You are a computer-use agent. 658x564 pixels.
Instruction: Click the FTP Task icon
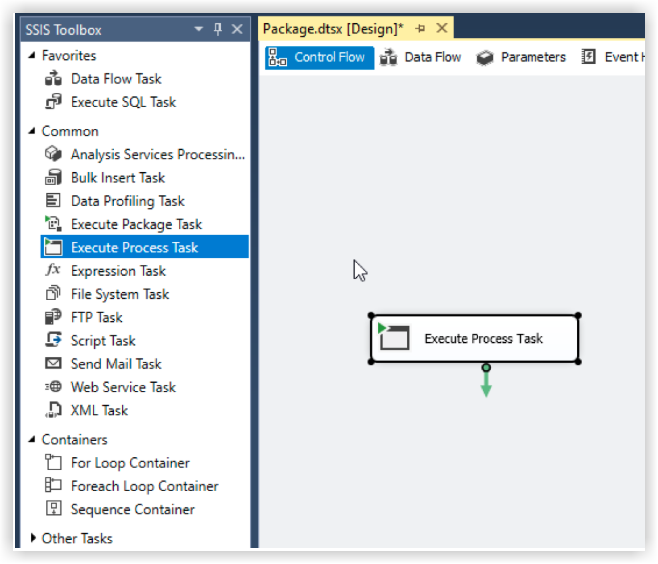tap(53, 317)
